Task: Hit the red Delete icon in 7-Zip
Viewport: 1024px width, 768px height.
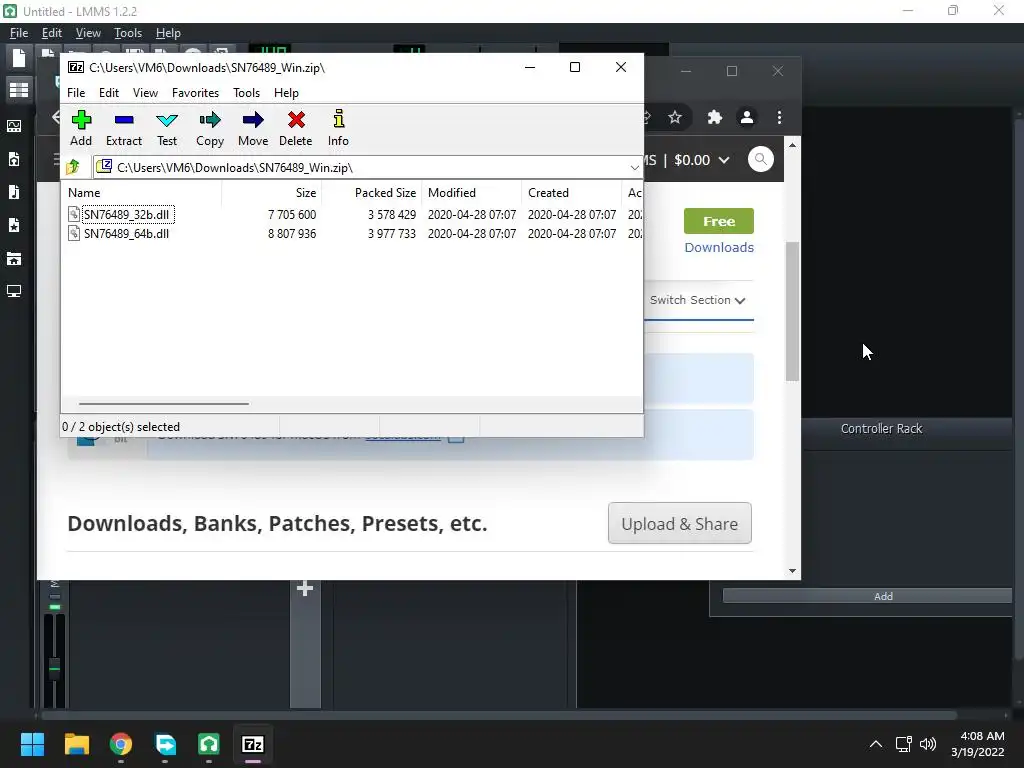Action: (296, 128)
